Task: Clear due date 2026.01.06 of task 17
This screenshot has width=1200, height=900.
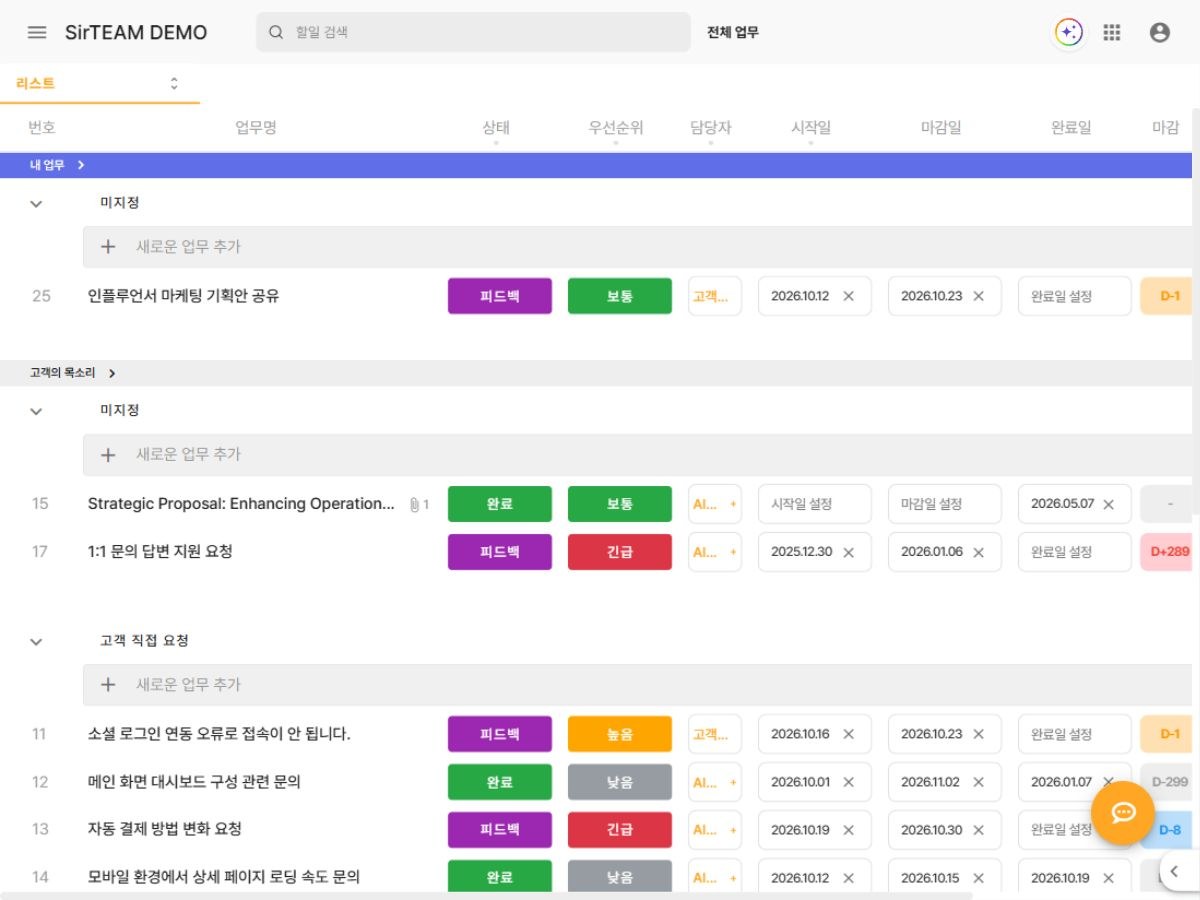Action: [x=979, y=552]
